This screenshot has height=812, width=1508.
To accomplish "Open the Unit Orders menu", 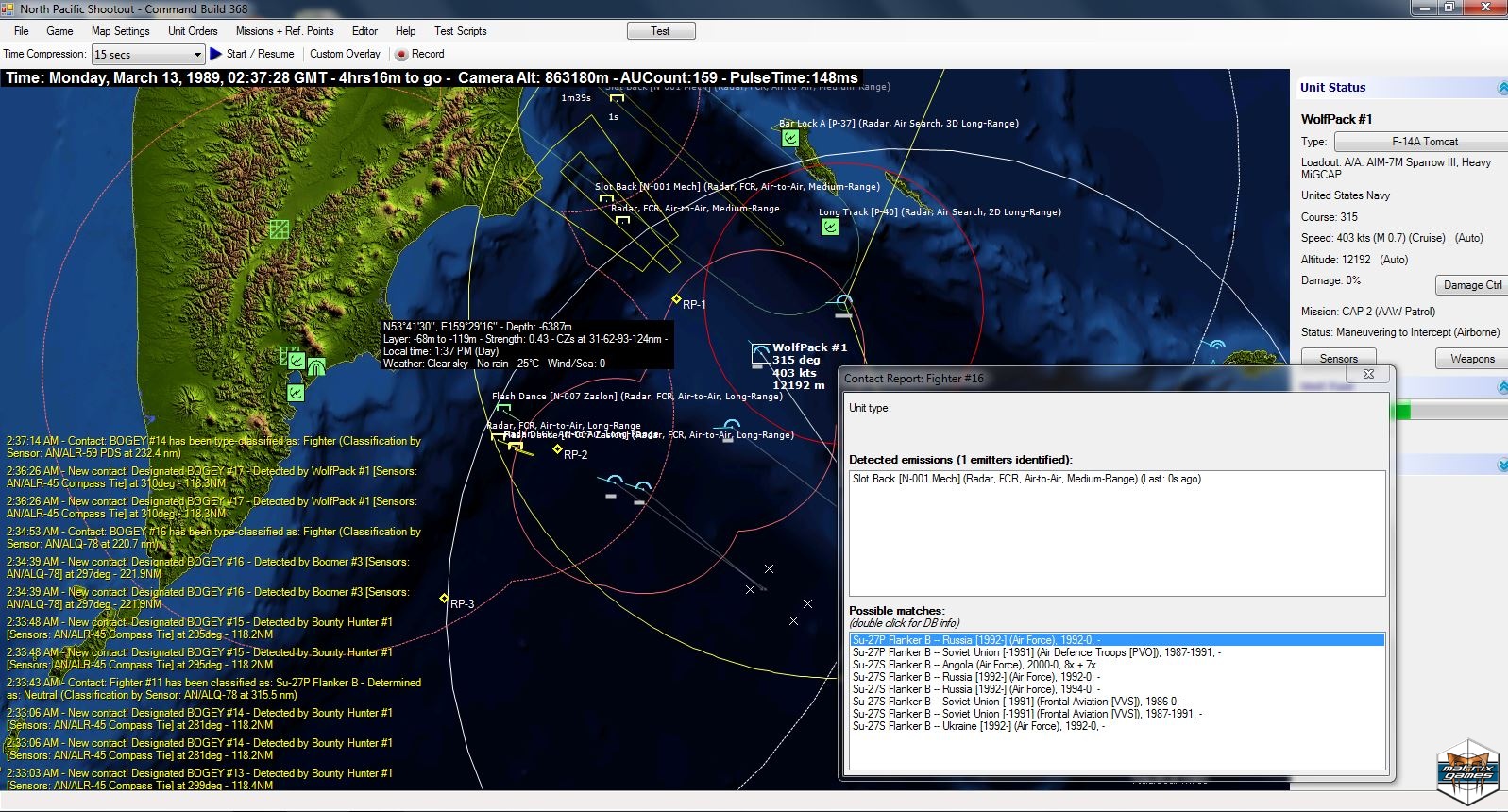I will (x=193, y=31).
